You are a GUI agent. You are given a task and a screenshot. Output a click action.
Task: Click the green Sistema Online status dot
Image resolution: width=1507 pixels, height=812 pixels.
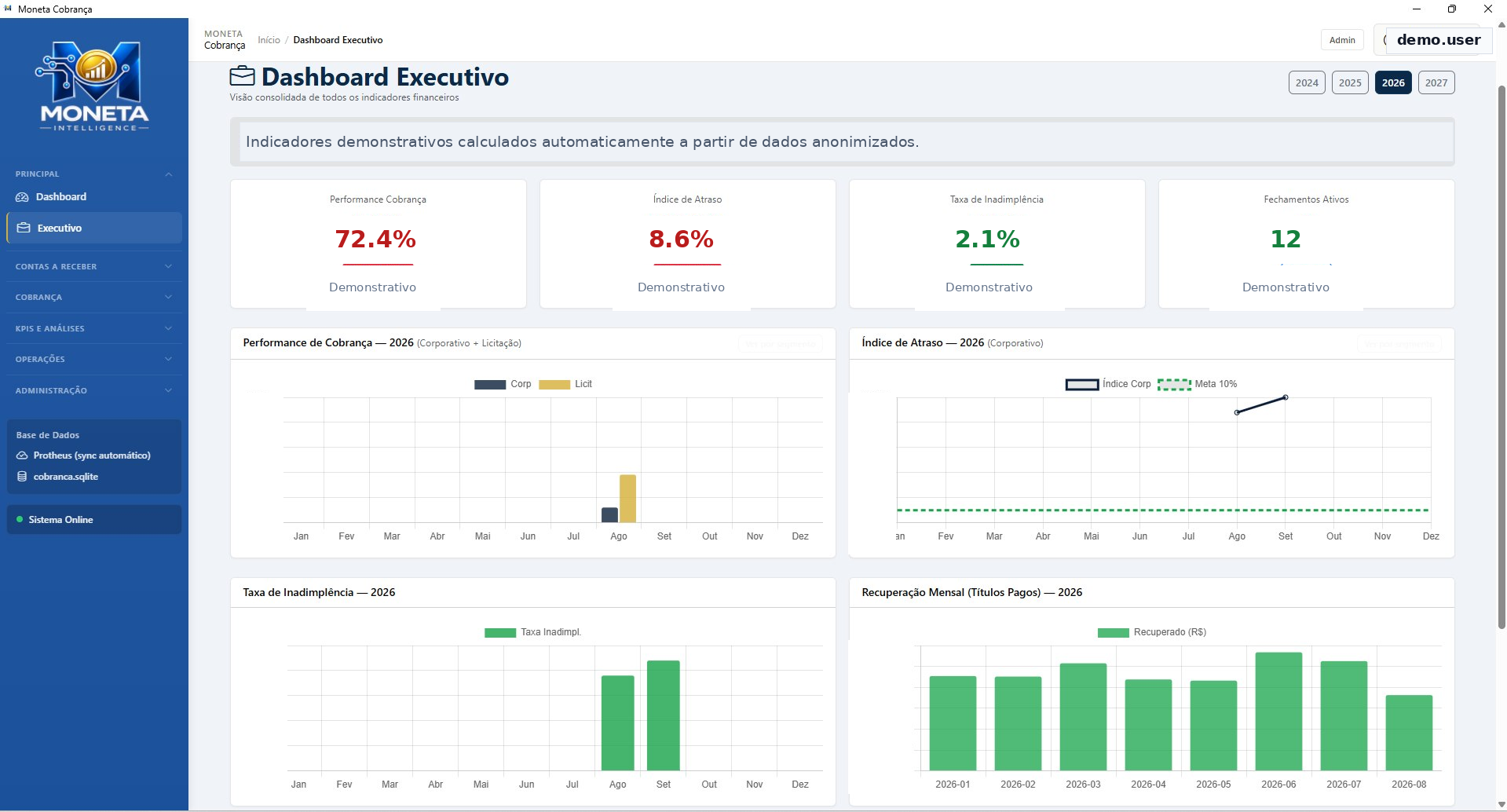tap(20, 519)
